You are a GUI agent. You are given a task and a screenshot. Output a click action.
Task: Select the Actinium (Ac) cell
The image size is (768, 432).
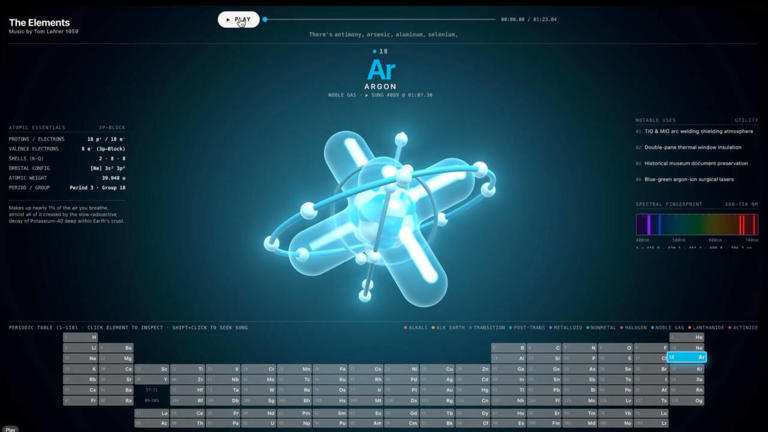pos(152,423)
